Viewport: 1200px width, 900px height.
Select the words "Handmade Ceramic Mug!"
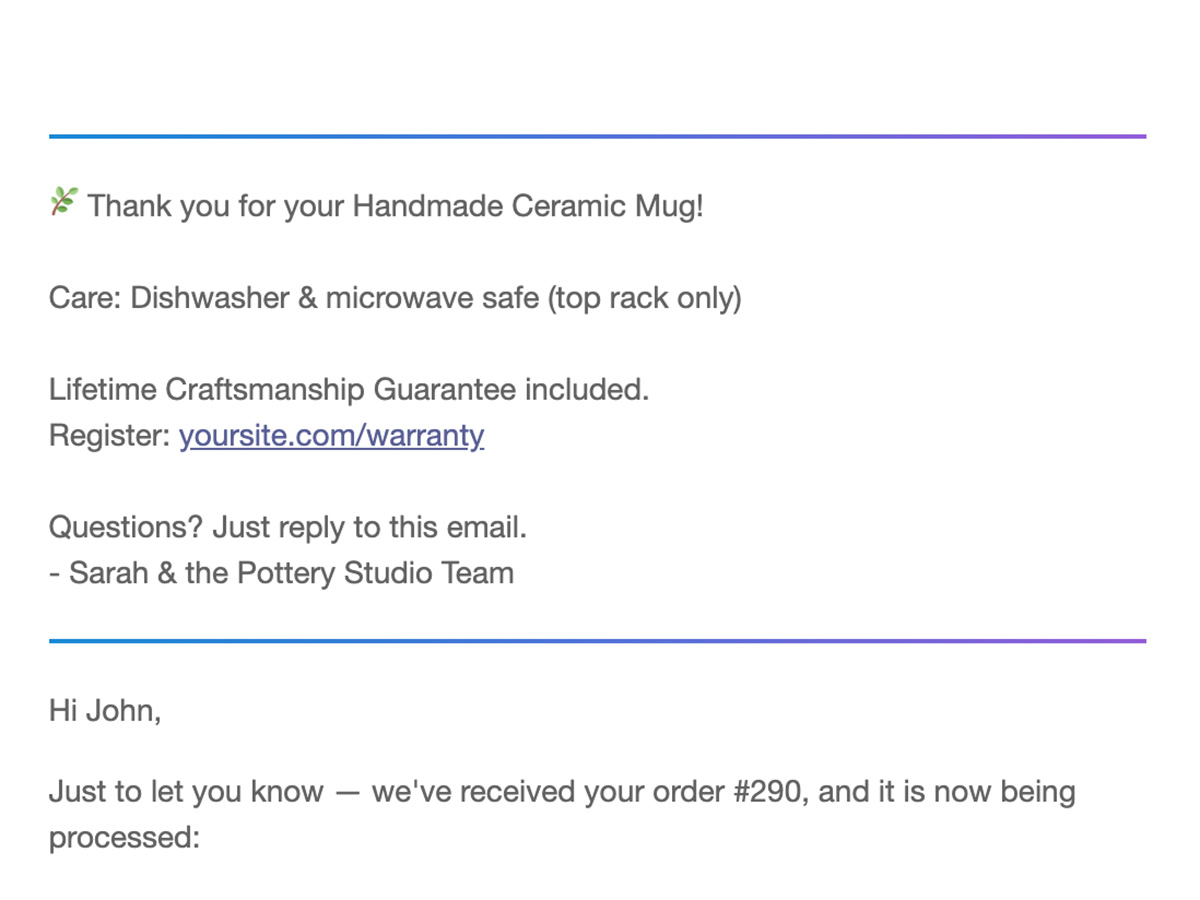(528, 207)
